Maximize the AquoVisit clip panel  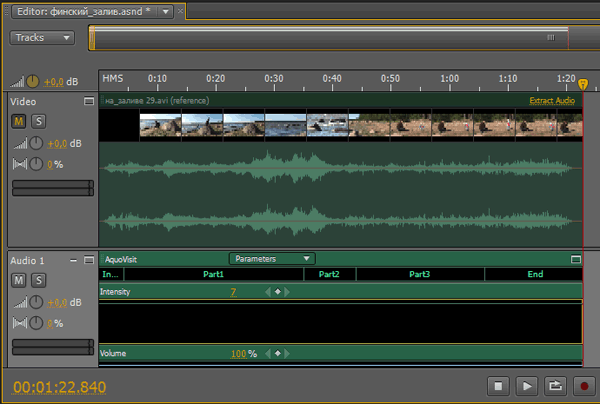click(576, 259)
